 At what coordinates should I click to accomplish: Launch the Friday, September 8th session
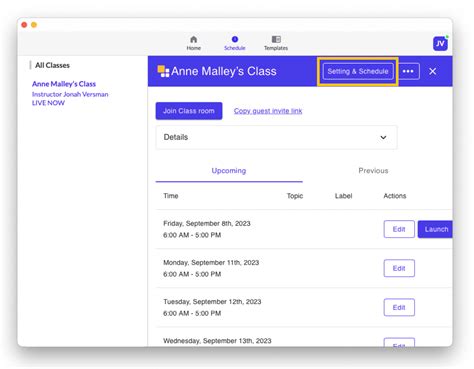tap(435, 229)
